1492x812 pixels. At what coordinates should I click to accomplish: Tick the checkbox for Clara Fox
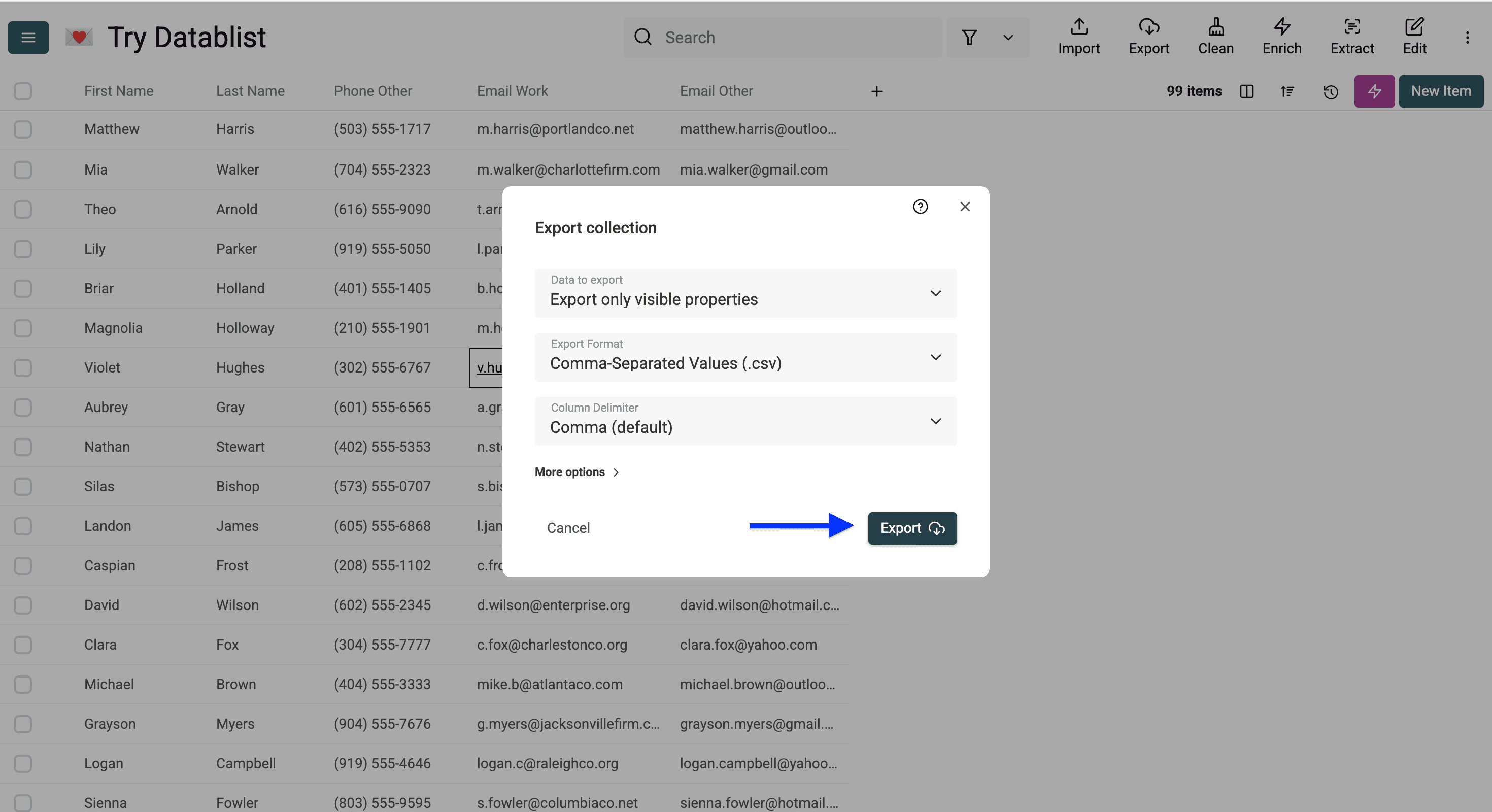23,645
